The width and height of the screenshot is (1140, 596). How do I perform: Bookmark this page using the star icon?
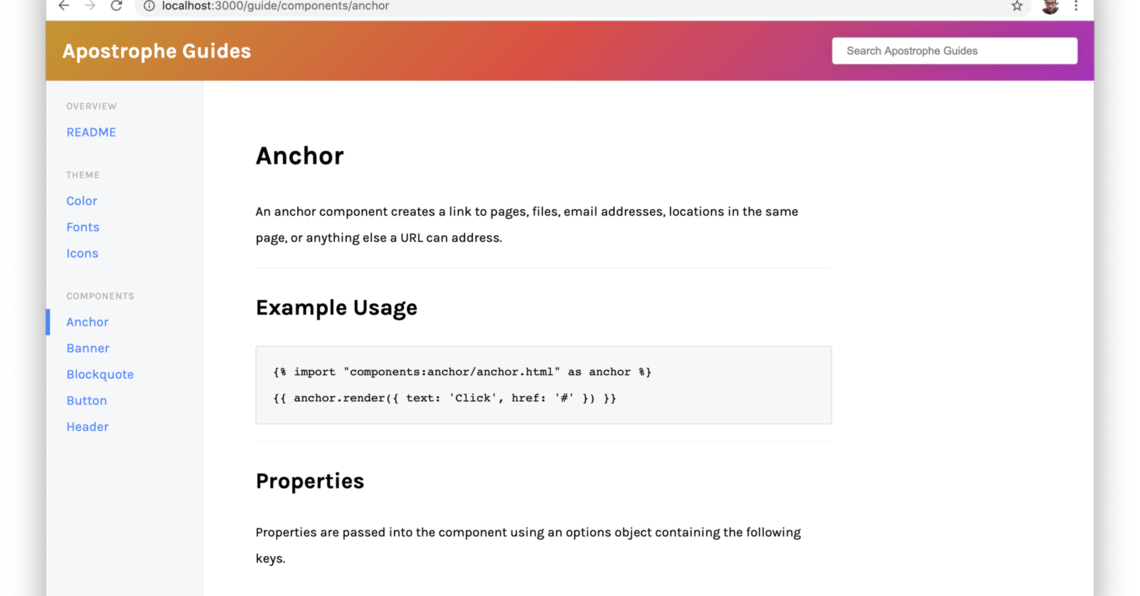tap(1017, 6)
